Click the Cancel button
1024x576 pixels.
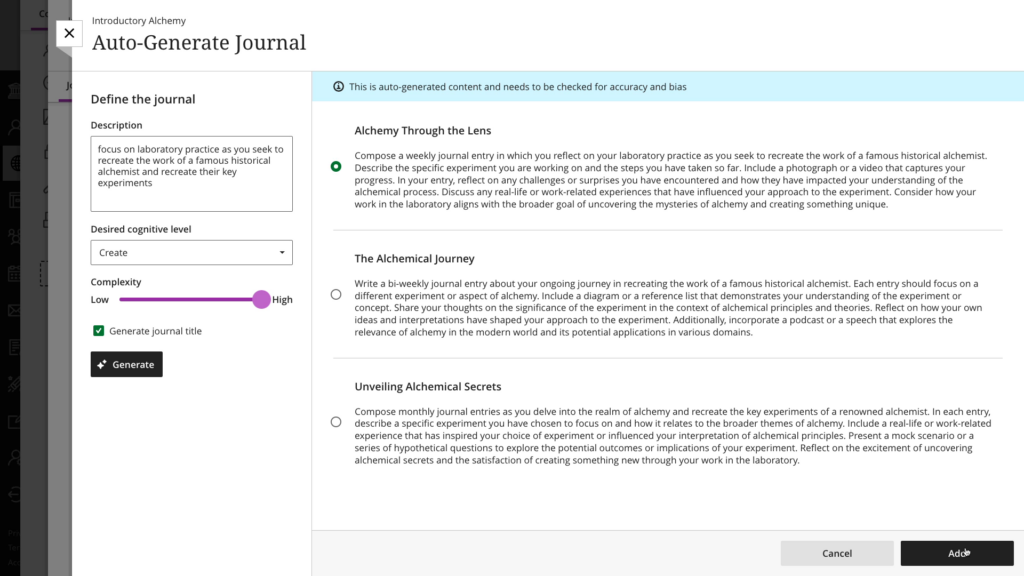[x=837, y=553]
